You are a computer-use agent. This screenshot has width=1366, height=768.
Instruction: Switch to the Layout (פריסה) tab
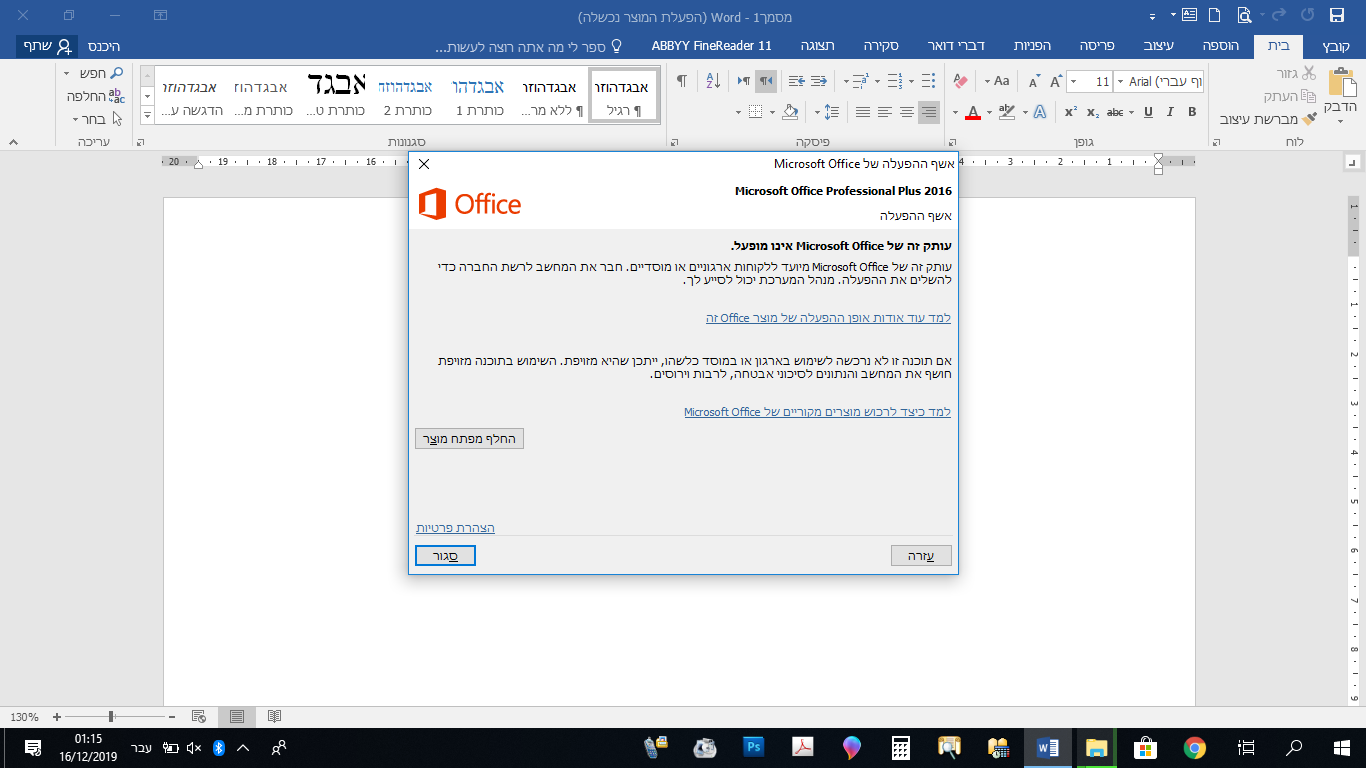pyautogui.click(x=1096, y=46)
